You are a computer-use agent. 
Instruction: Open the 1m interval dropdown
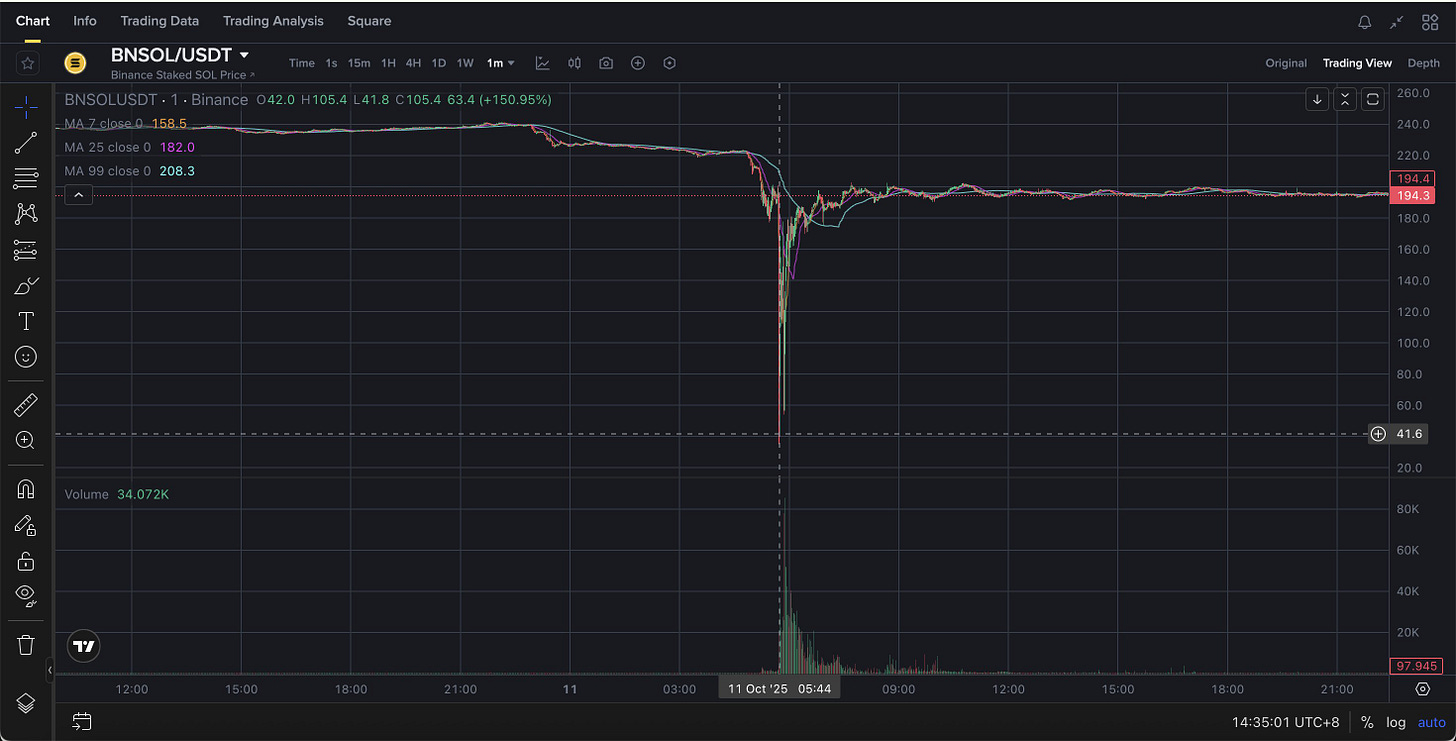click(x=501, y=63)
